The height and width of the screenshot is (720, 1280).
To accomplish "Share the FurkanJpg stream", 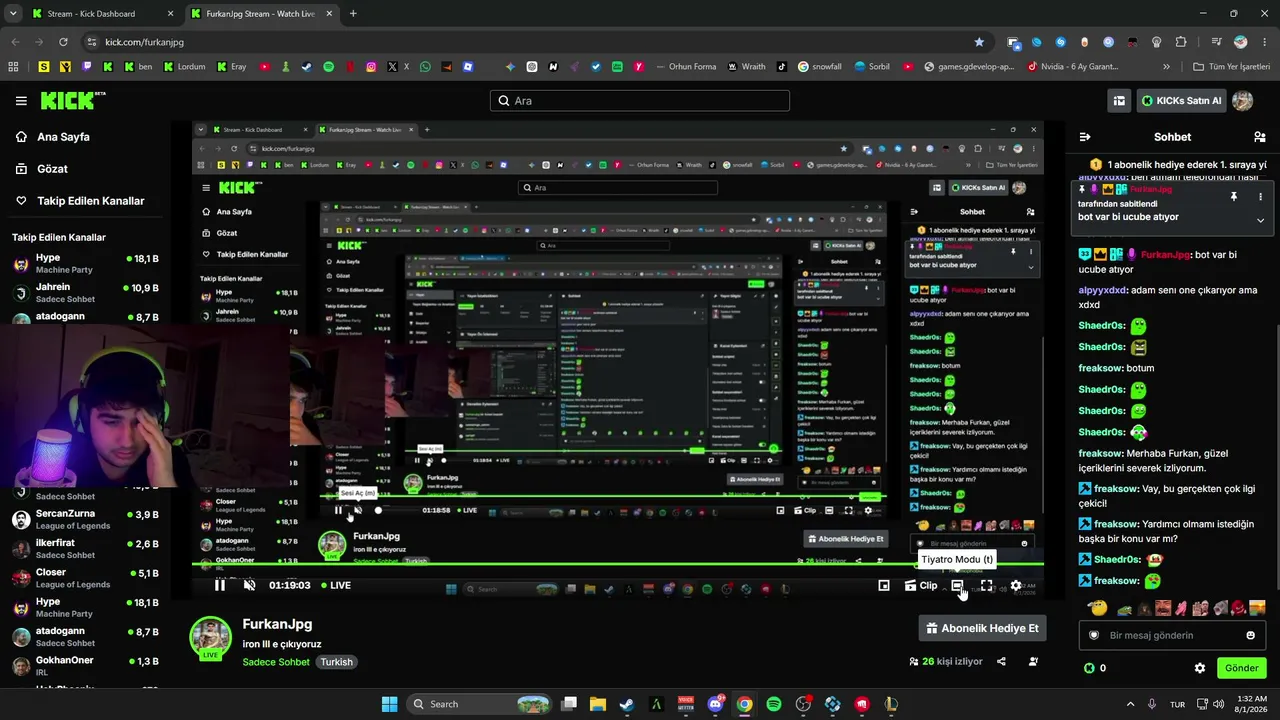I will pyautogui.click(x=1001, y=661).
